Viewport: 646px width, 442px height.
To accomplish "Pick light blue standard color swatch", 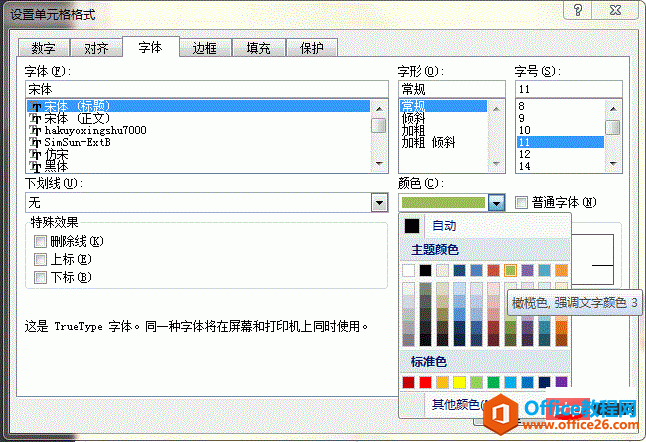I will 510,382.
